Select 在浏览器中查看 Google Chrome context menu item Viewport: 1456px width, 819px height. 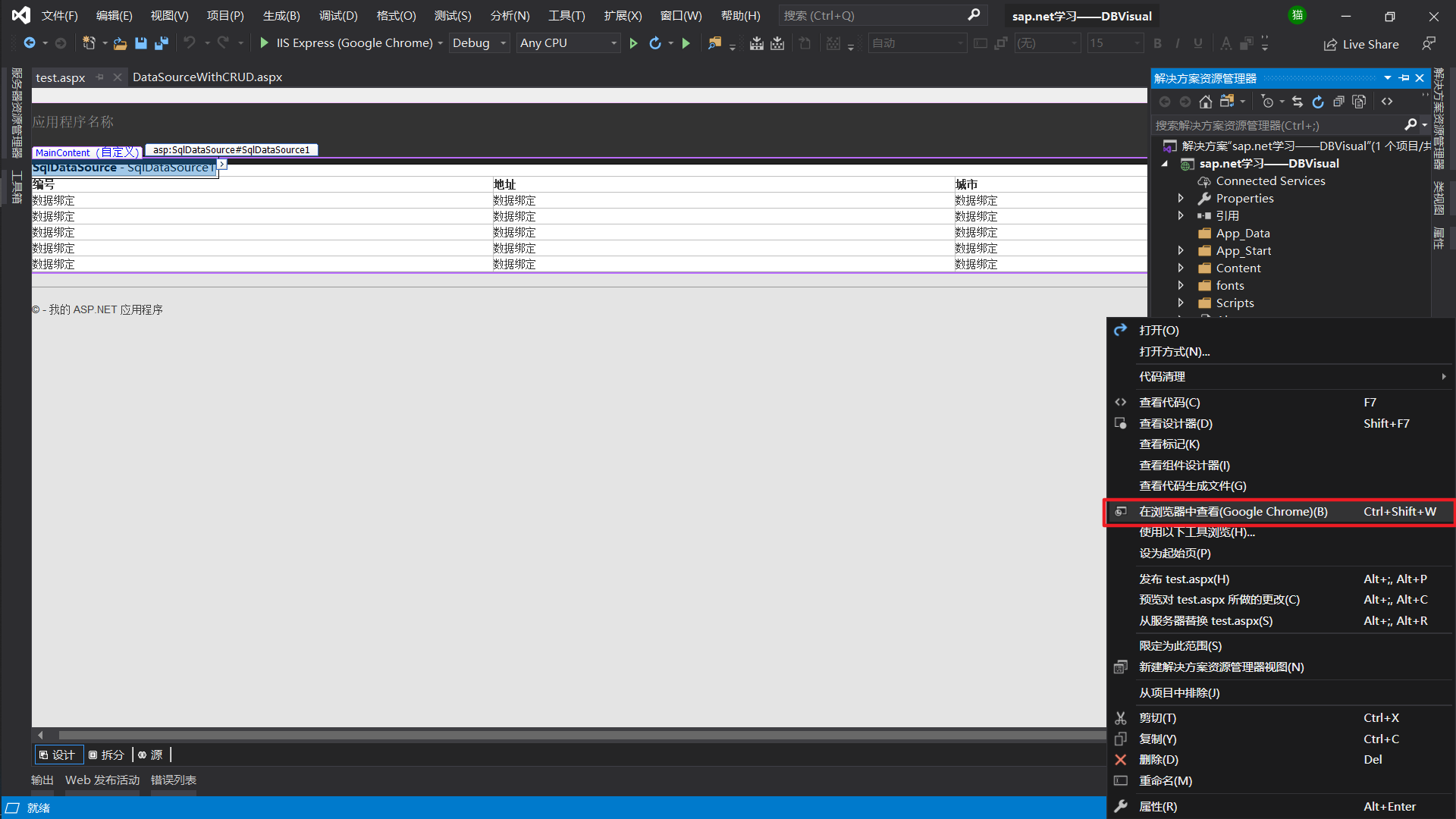pyautogui.click(x=1234, y=511)
